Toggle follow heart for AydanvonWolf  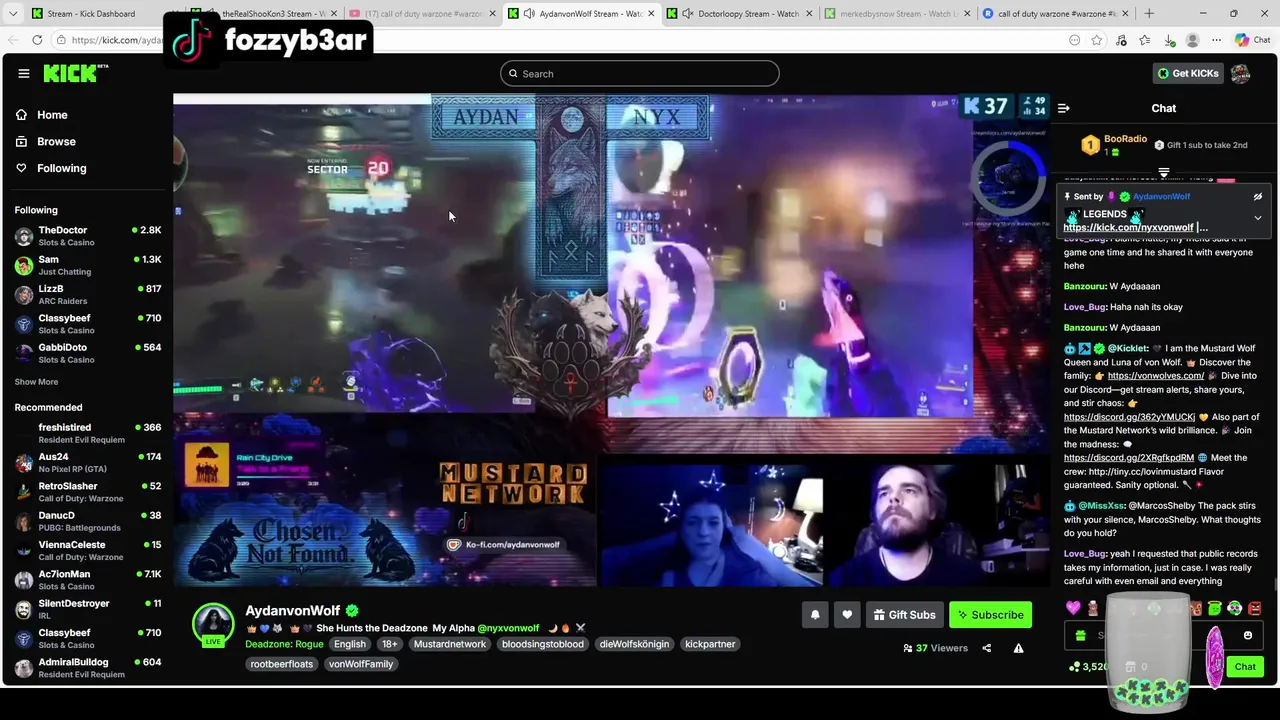pyautogui.click(x=847, y=615)
